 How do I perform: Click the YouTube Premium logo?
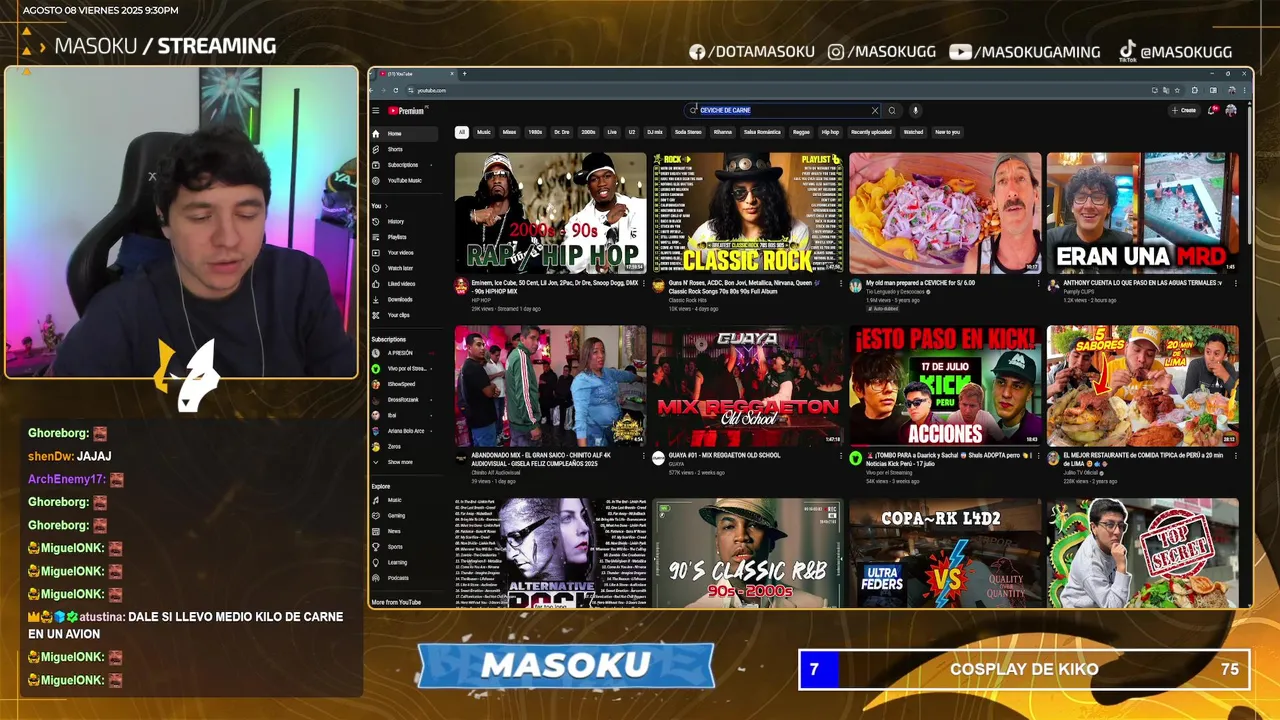coord(407,111)
